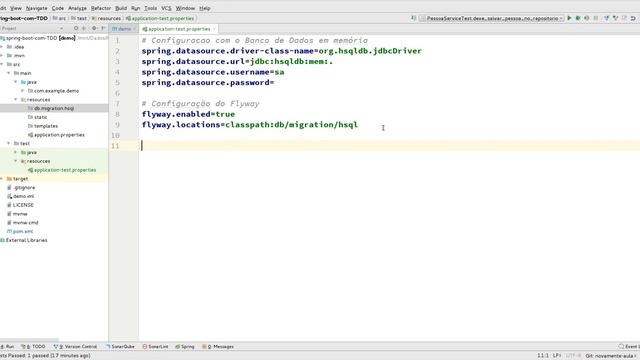640x360 pixels.
Task: Open the Code menu
Action: tap(58, 8)
